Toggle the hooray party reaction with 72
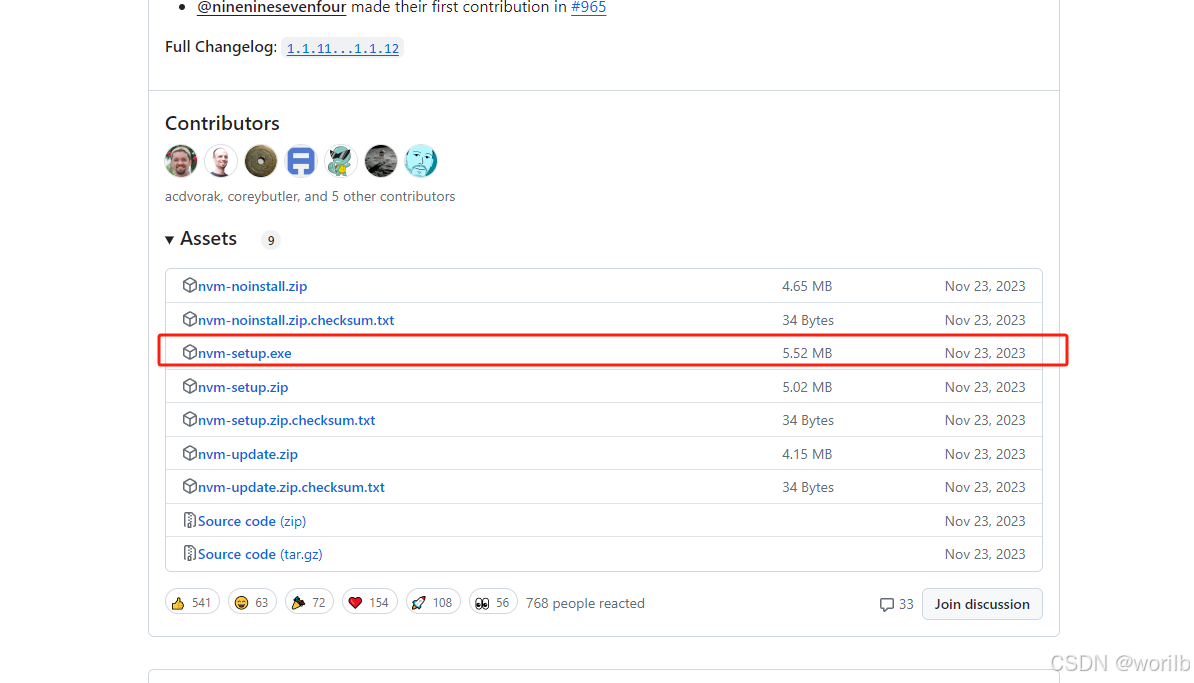 [x=309, y=602]
